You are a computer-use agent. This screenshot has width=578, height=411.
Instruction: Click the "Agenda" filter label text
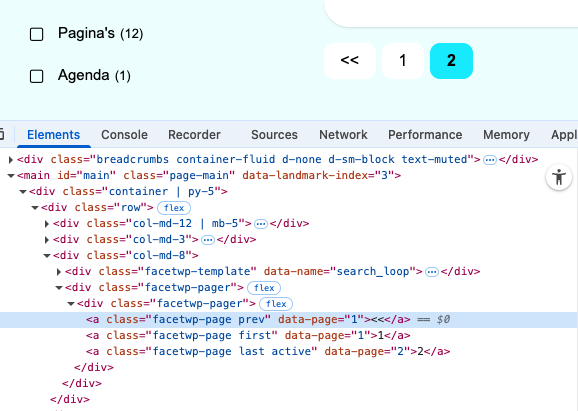click(84, 75)
